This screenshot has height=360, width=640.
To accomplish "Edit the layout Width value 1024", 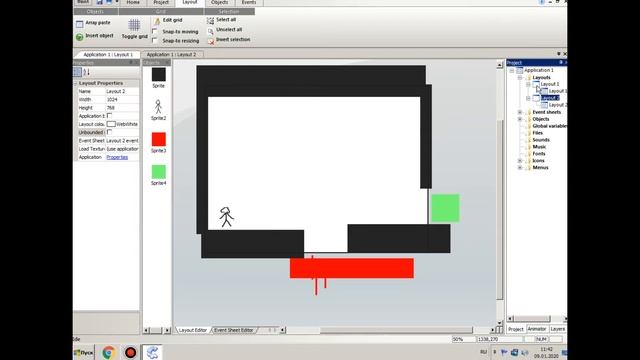I will [122, 100].
